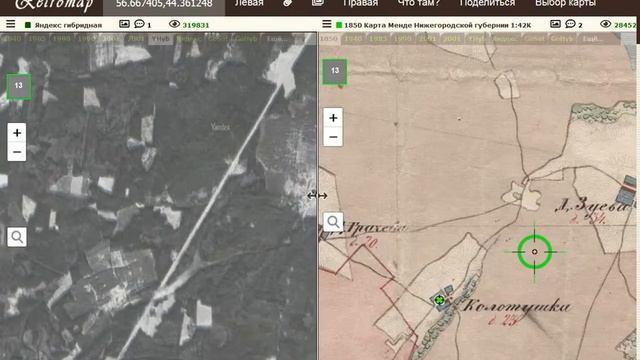Select the YHyb tab on left map

(x=160, y=39)
